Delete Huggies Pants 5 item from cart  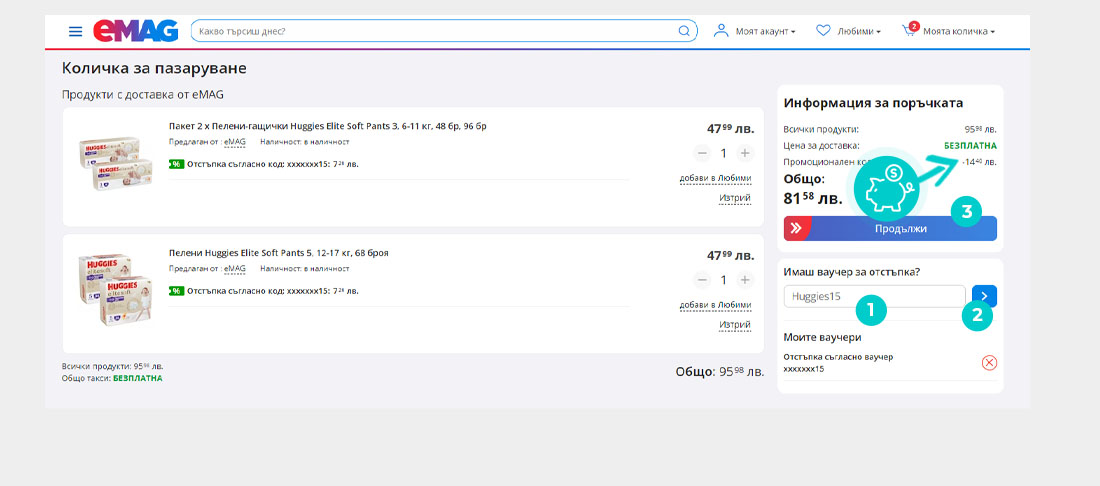pyautogui.click(x=735, y=325)
